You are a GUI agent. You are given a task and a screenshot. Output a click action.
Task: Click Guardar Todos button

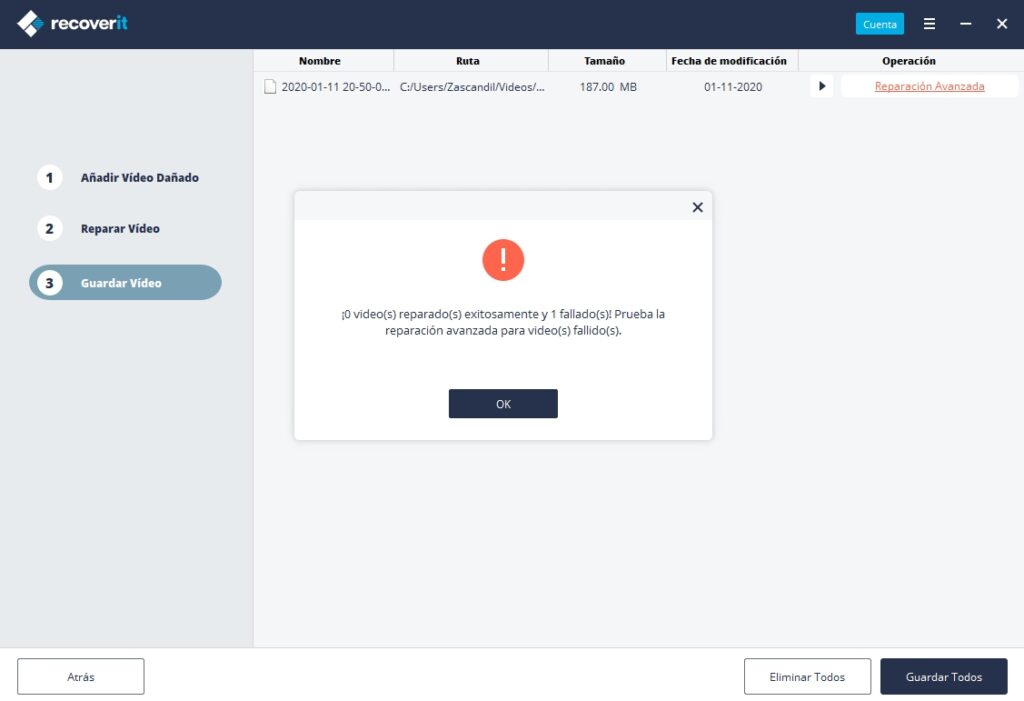point(943,677)
